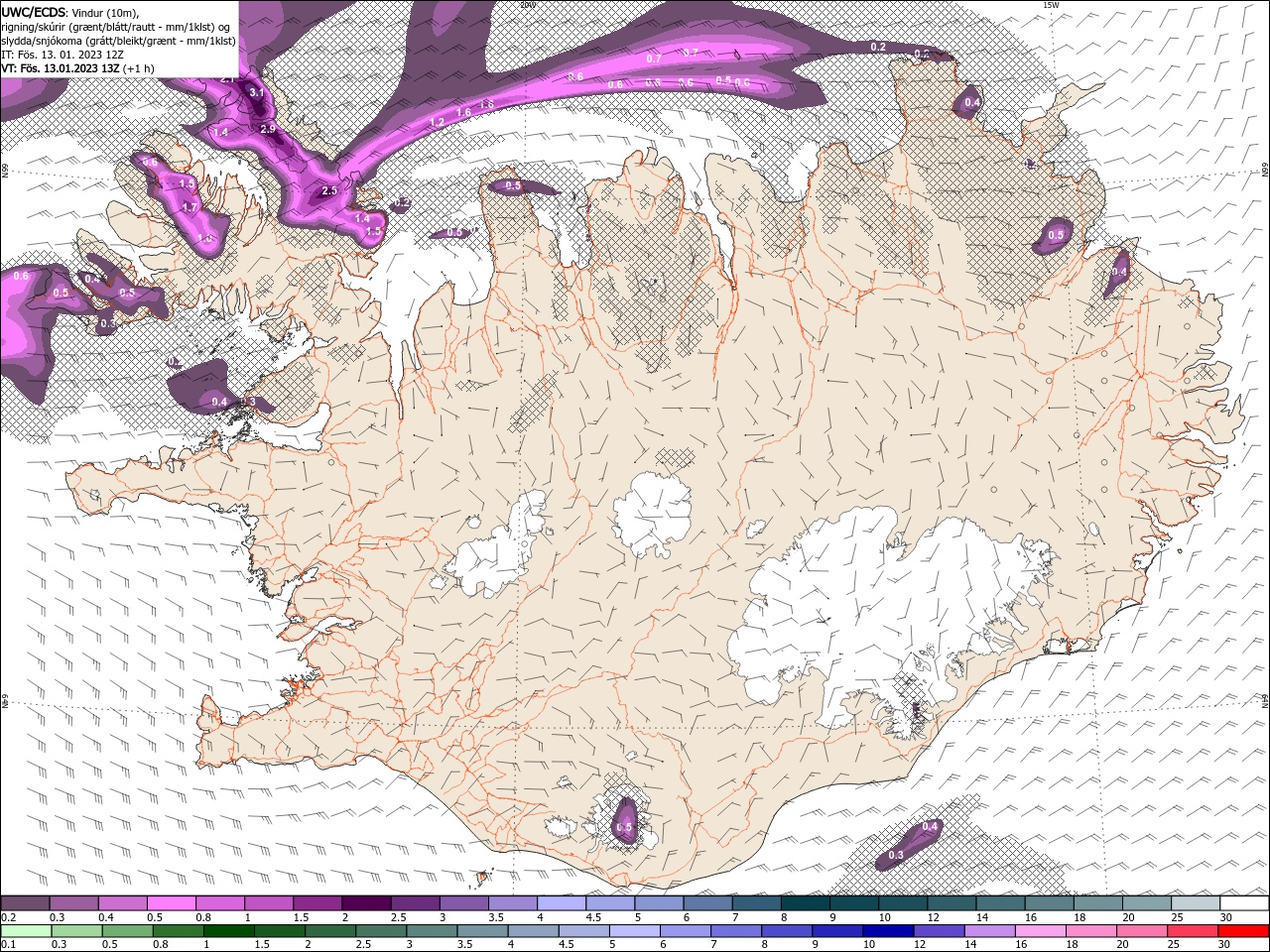Click the upper legend swatch labeled 2.5
1270x952 pixels.
415,903
